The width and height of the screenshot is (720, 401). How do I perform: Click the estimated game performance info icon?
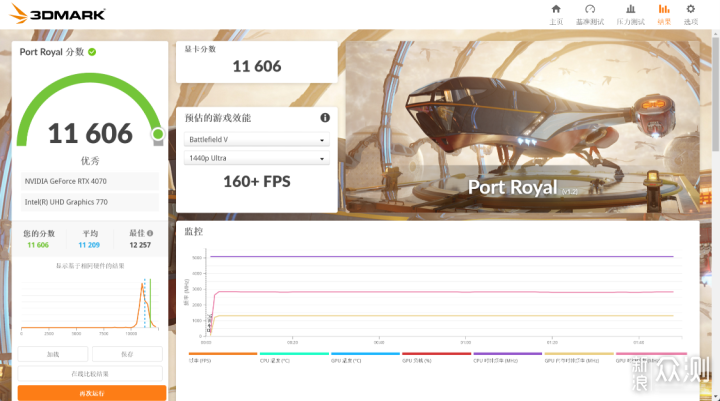tap(325, 117)
